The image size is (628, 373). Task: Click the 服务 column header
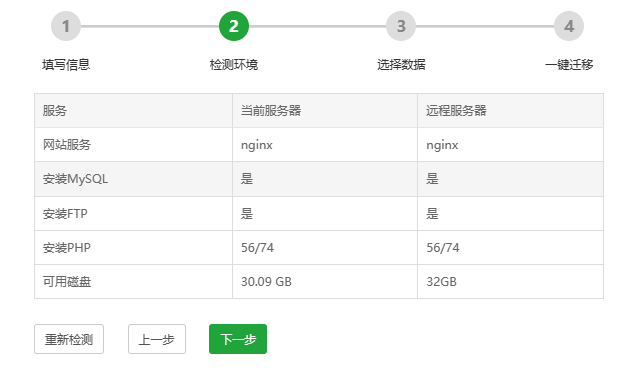pyautogui.click(x=133, y=111)
